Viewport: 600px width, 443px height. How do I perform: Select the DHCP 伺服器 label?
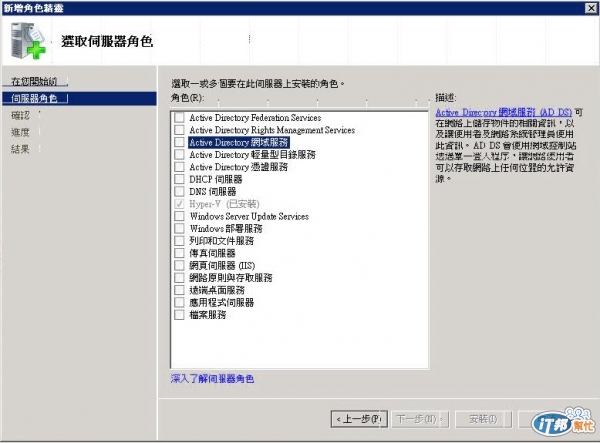216,179
